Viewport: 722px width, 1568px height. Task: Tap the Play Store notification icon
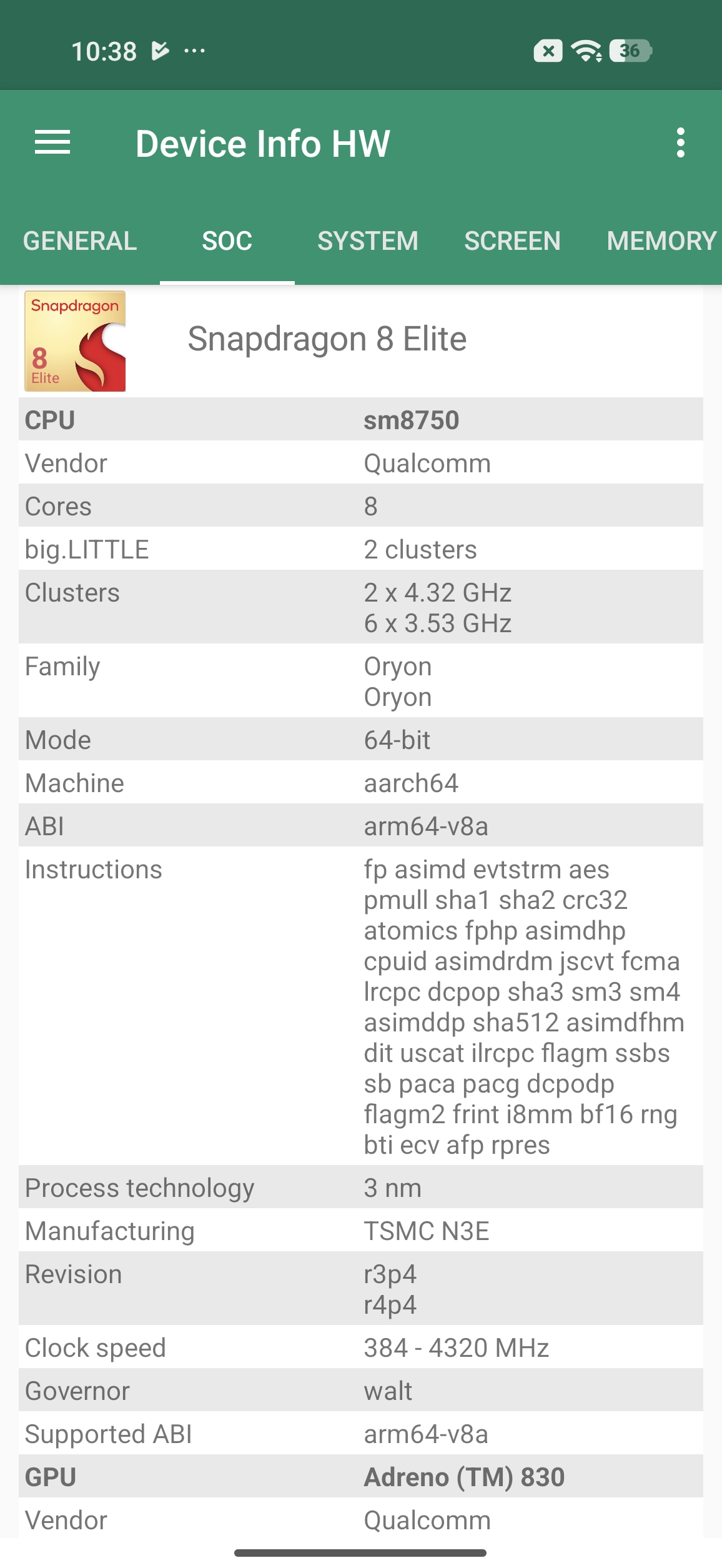point(160,51)
